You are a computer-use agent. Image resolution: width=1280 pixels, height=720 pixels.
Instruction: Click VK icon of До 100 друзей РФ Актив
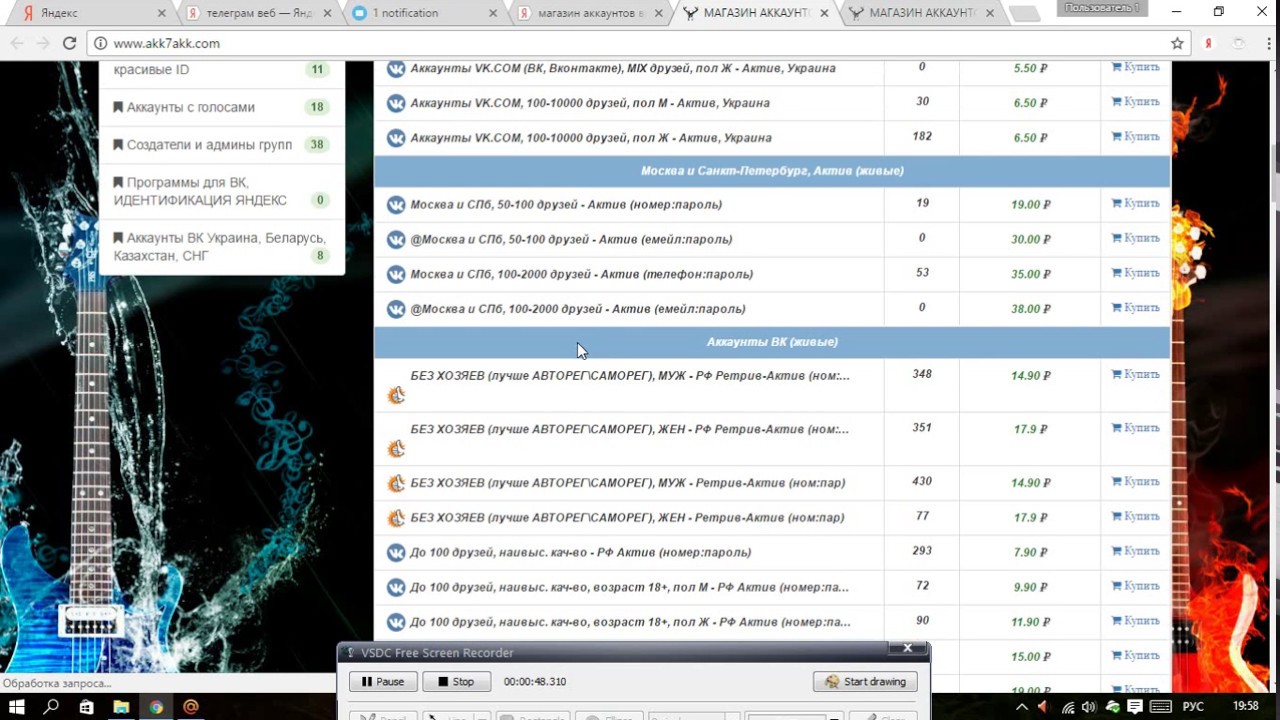pyautogui.click(x=396, y=553)
